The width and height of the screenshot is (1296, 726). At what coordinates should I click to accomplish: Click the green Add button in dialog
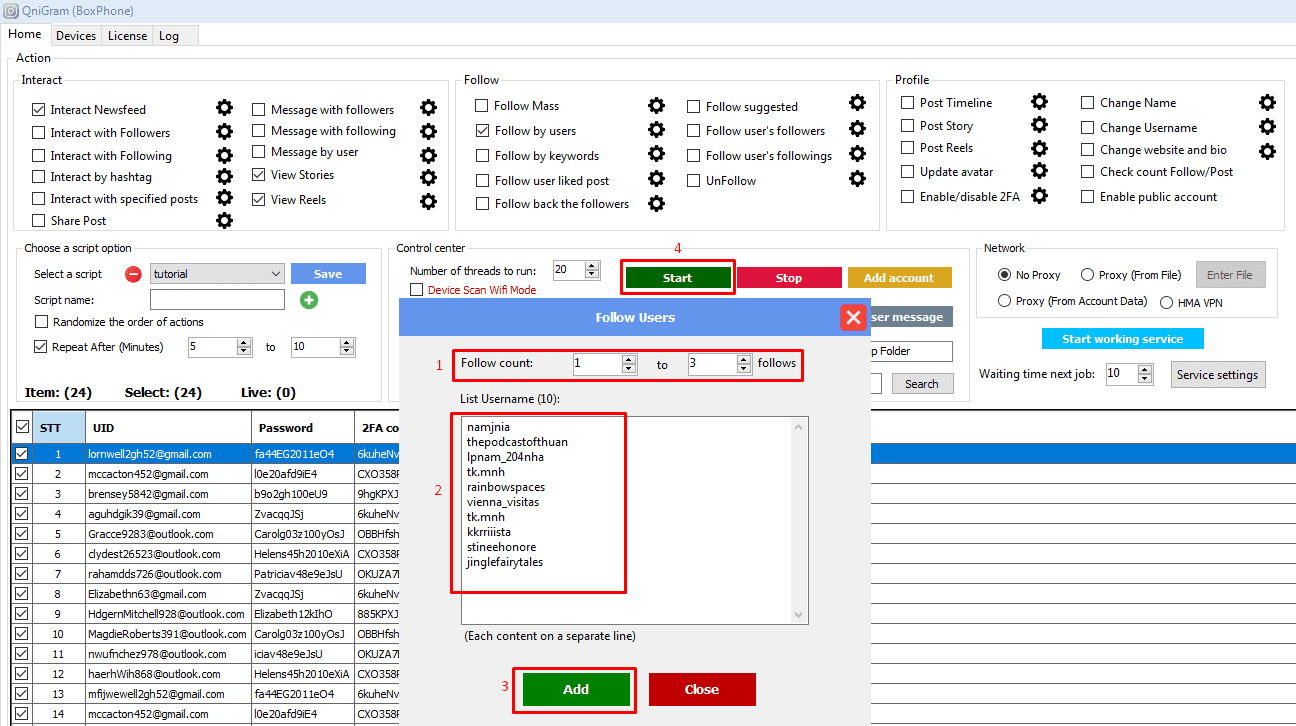click(x=576, y=689)
